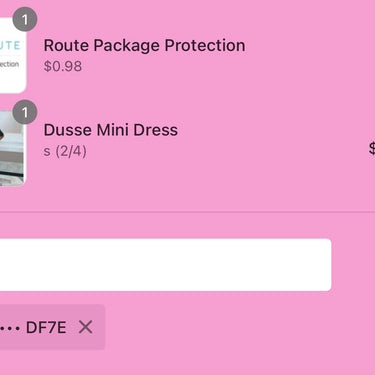Select the Dusse Mini Dress title

pyautogui.click(x=111, y=130)
